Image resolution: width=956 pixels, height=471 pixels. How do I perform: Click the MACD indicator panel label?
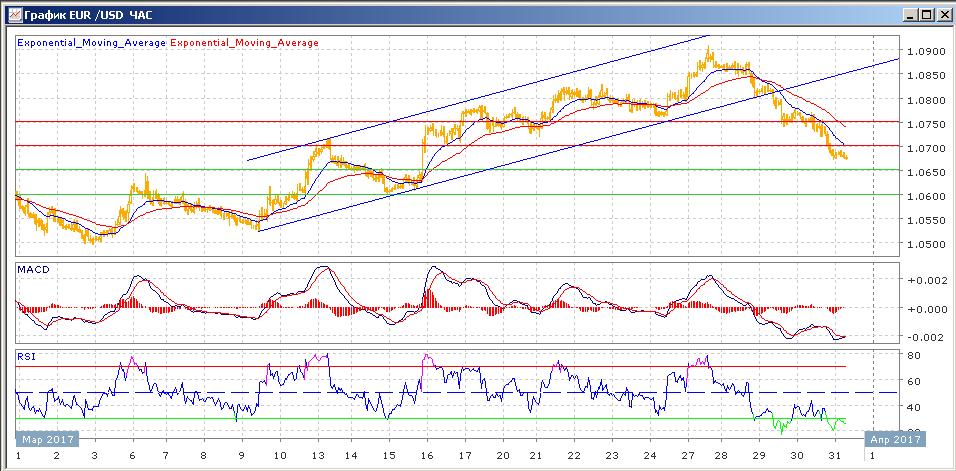(33, 270)
